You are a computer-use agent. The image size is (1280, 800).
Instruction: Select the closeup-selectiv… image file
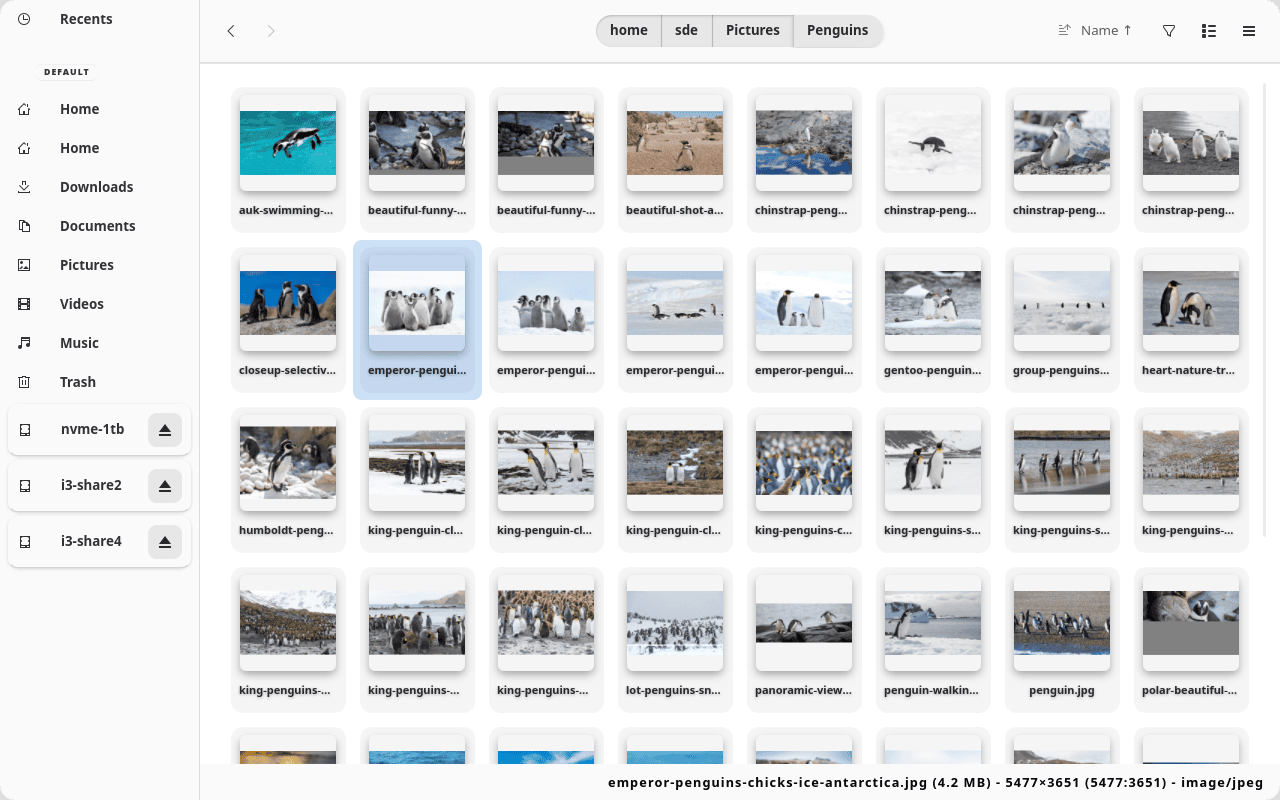(288, 320)
